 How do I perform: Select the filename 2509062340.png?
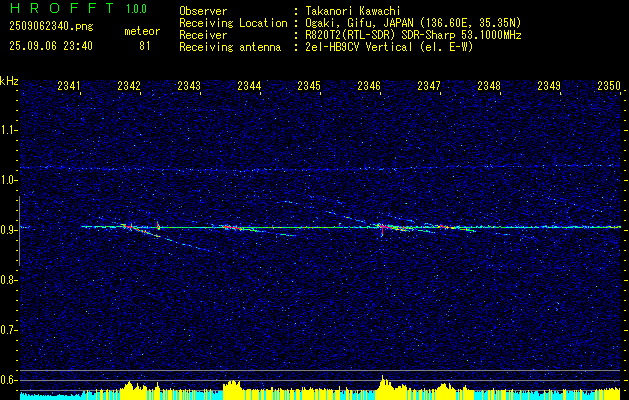coord(51,27)
